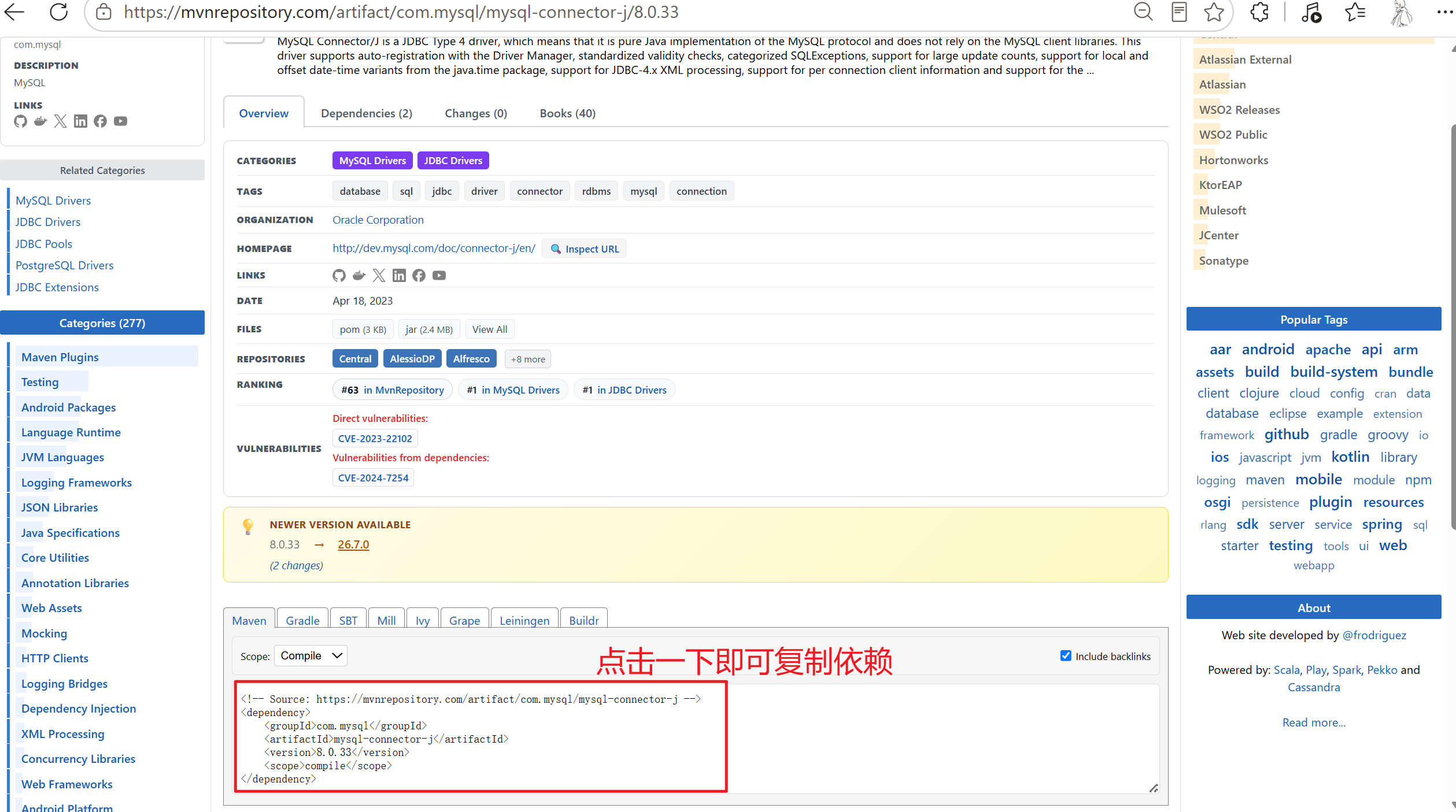
Task: Open the browser profile avatar
Action: (1401, 13)
